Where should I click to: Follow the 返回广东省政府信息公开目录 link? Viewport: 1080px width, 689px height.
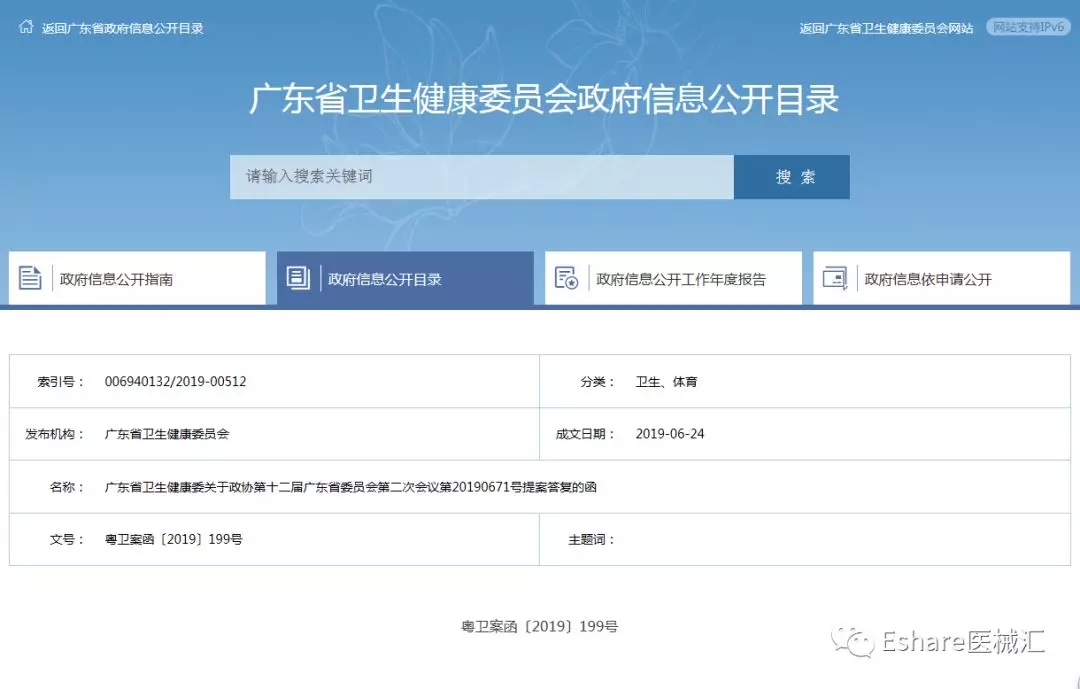[122, 28]
